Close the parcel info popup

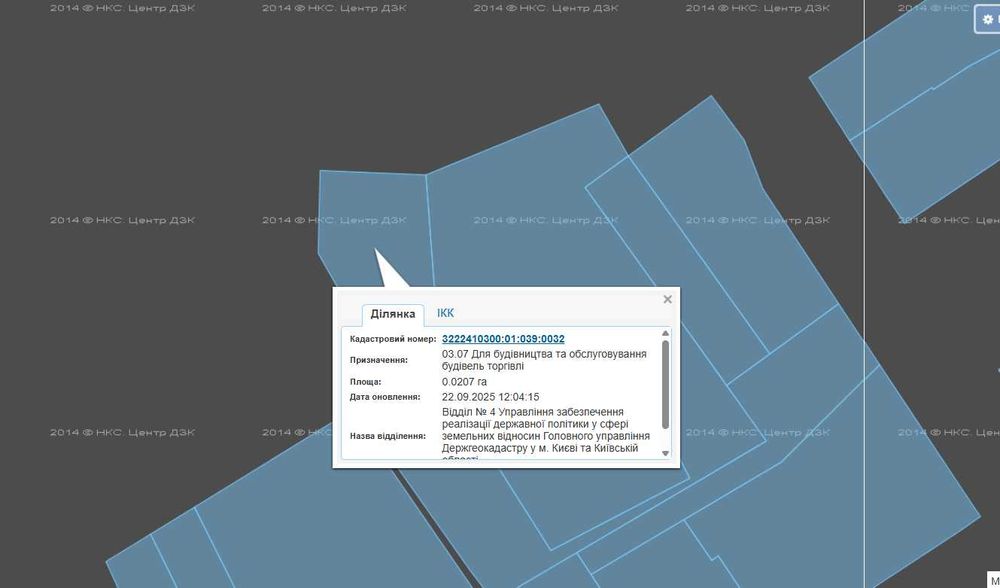(667, 299)
